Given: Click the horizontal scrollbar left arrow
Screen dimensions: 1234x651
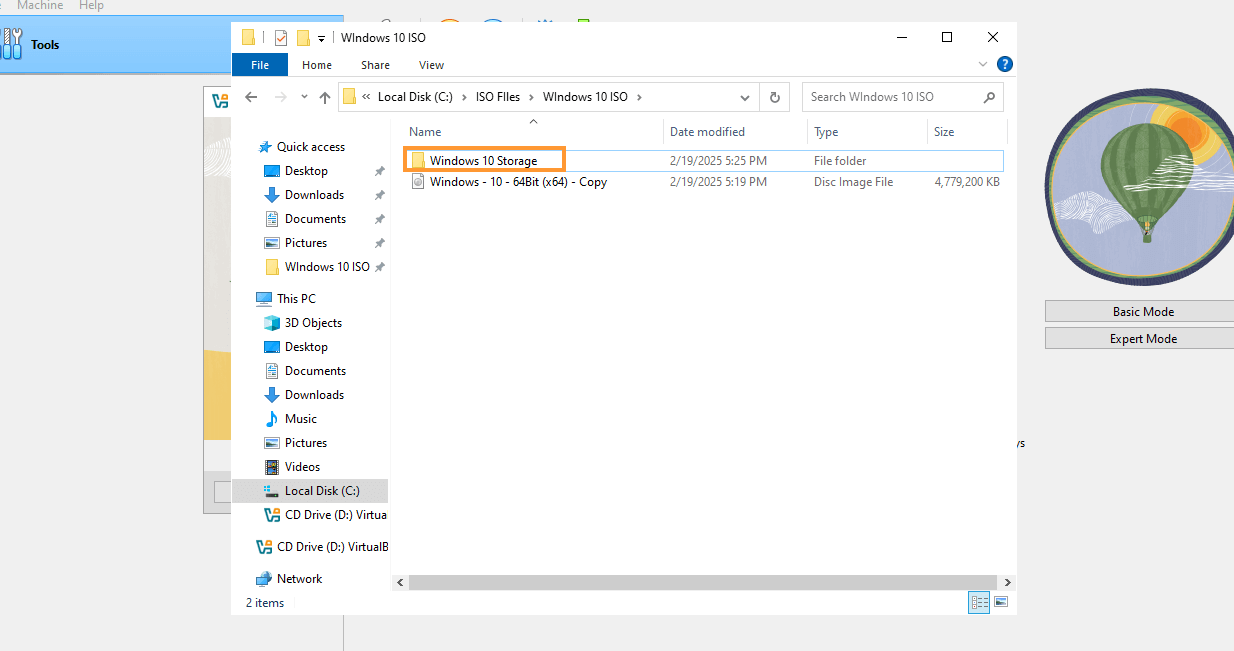Looking at the screenshot, I should tap(400, 582).
